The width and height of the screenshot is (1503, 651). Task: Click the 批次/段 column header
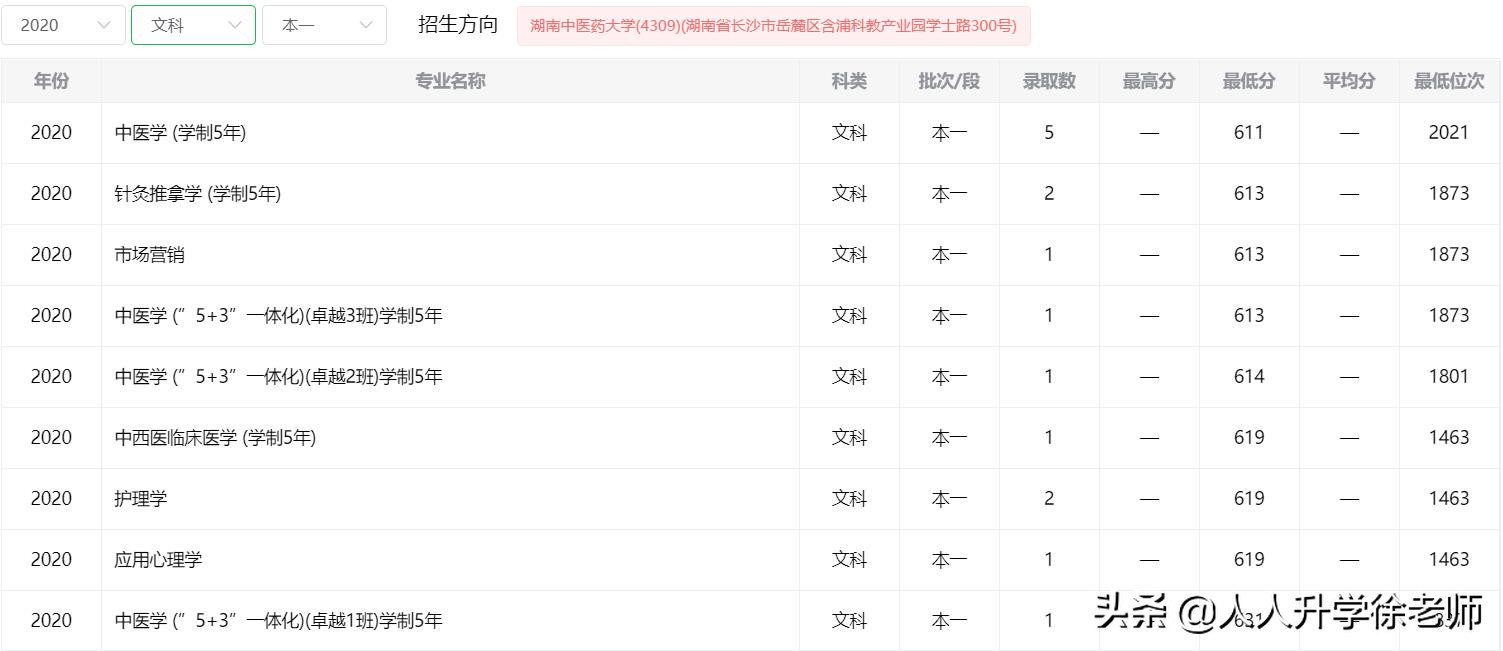point(948,81)
